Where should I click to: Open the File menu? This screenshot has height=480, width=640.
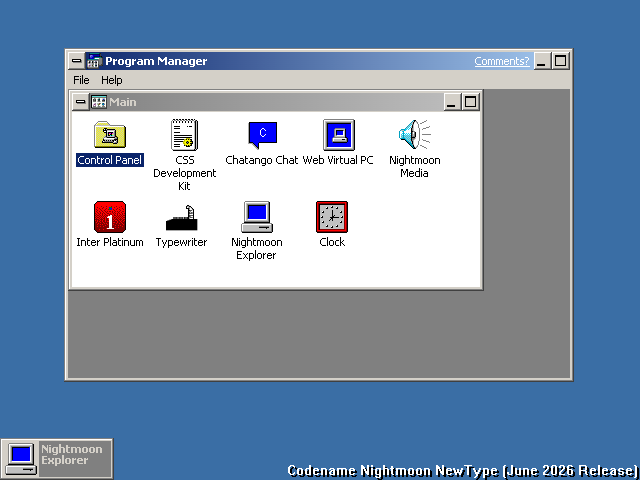81,80
